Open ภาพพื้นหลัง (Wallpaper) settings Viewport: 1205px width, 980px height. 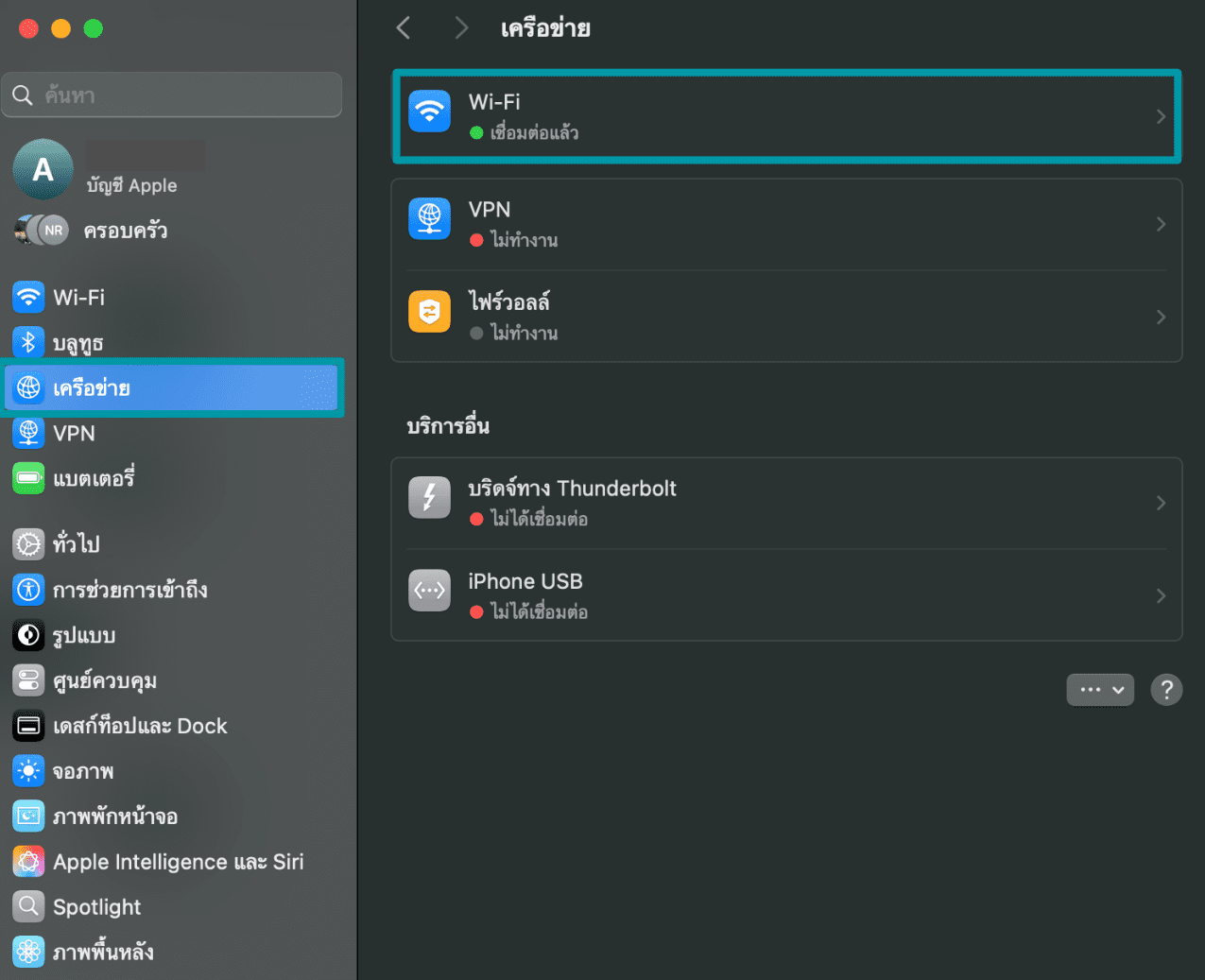(x=104, y=952)
